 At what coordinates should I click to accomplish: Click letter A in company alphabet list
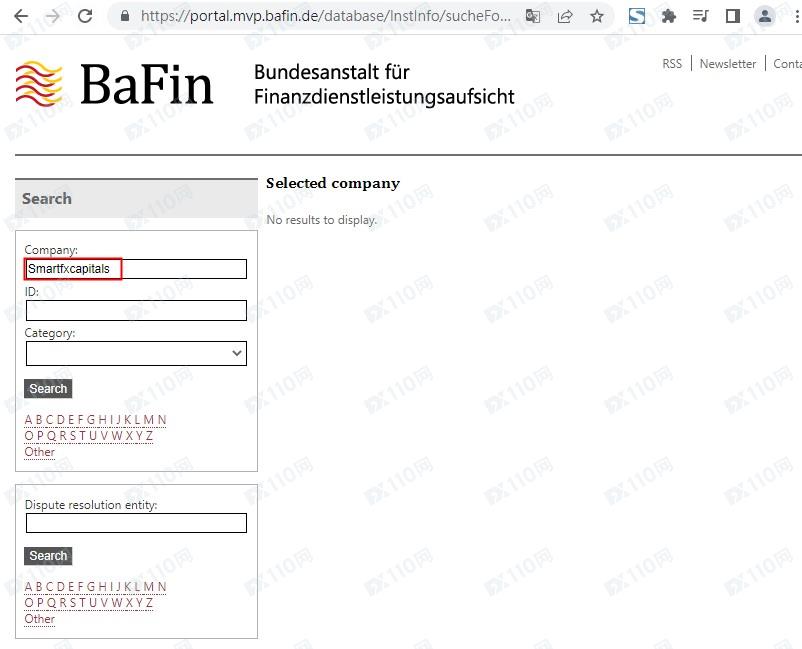[x=29, y=420]
